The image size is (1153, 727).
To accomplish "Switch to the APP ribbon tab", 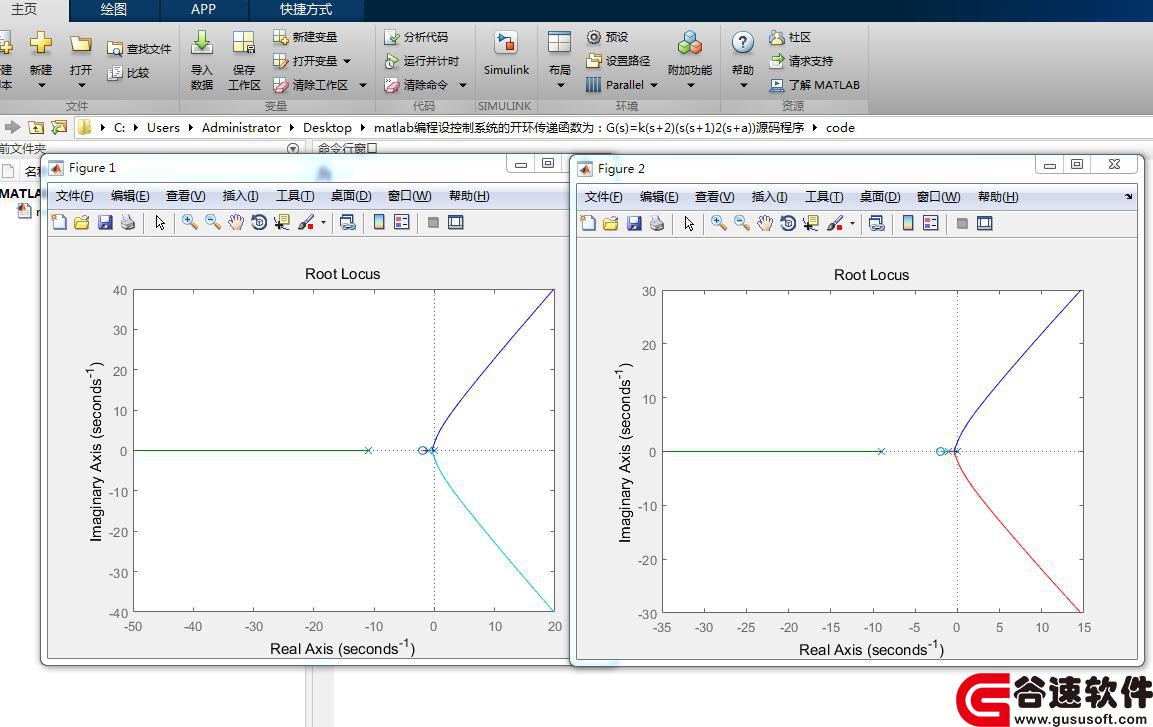I will point(204,10).
